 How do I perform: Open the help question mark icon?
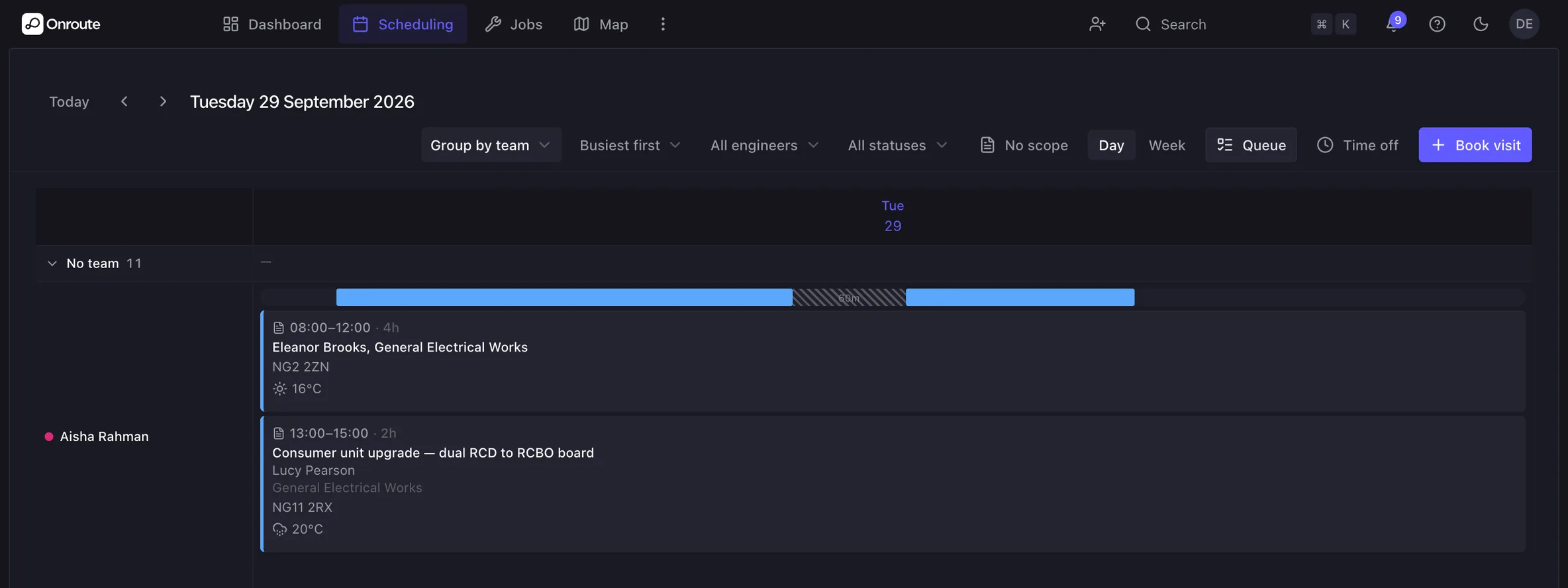point(1437,24)
